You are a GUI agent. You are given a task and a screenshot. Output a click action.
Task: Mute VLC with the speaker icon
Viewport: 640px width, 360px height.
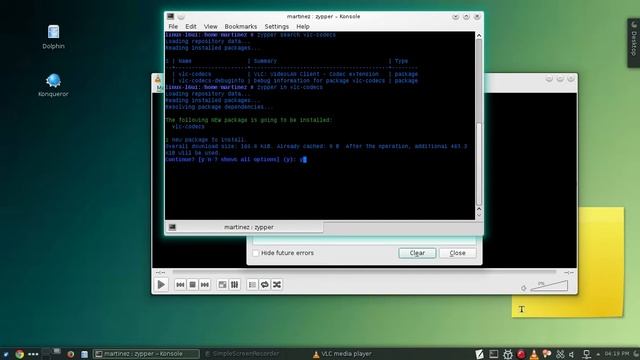(524, 288)
